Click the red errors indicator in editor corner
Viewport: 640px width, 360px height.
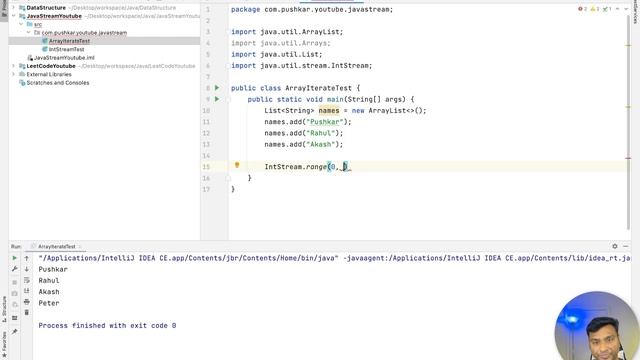click(x=582, y=9)
